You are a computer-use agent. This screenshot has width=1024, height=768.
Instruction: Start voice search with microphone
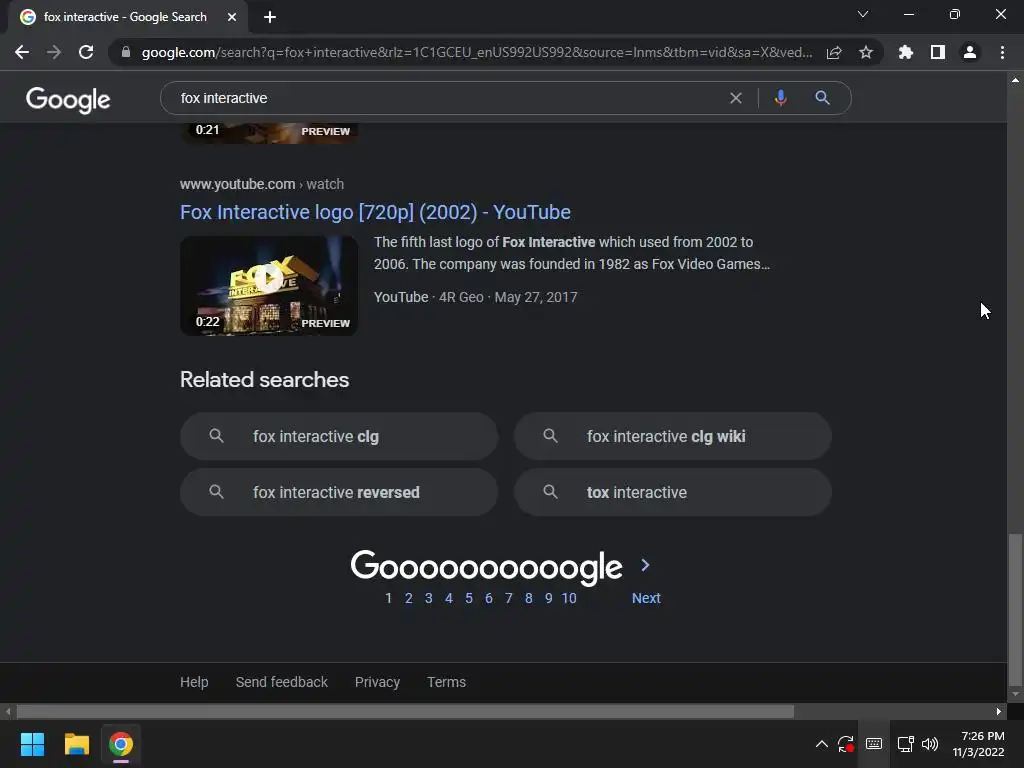point(780,98)
